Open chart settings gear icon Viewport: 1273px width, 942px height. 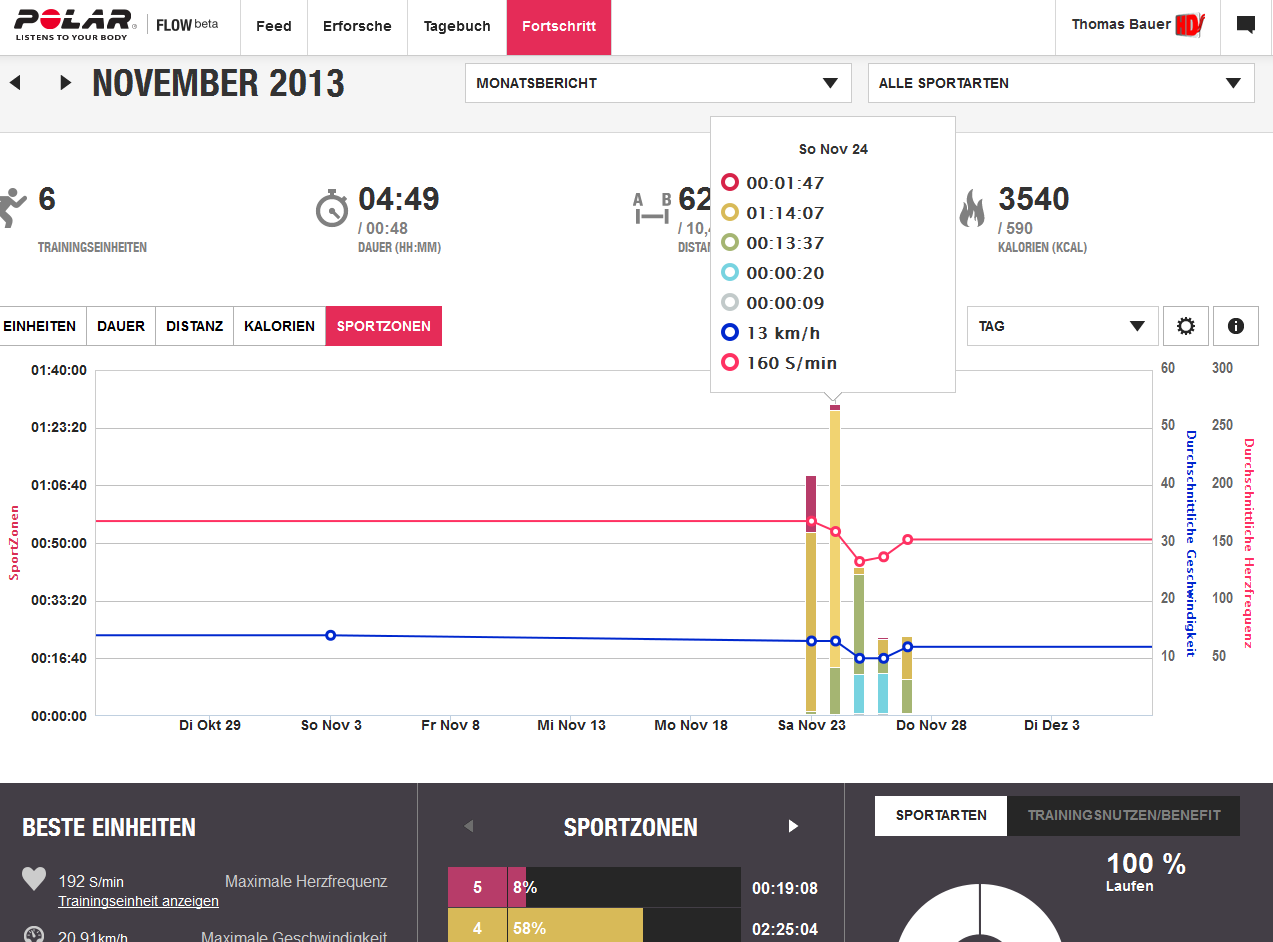1186,326
